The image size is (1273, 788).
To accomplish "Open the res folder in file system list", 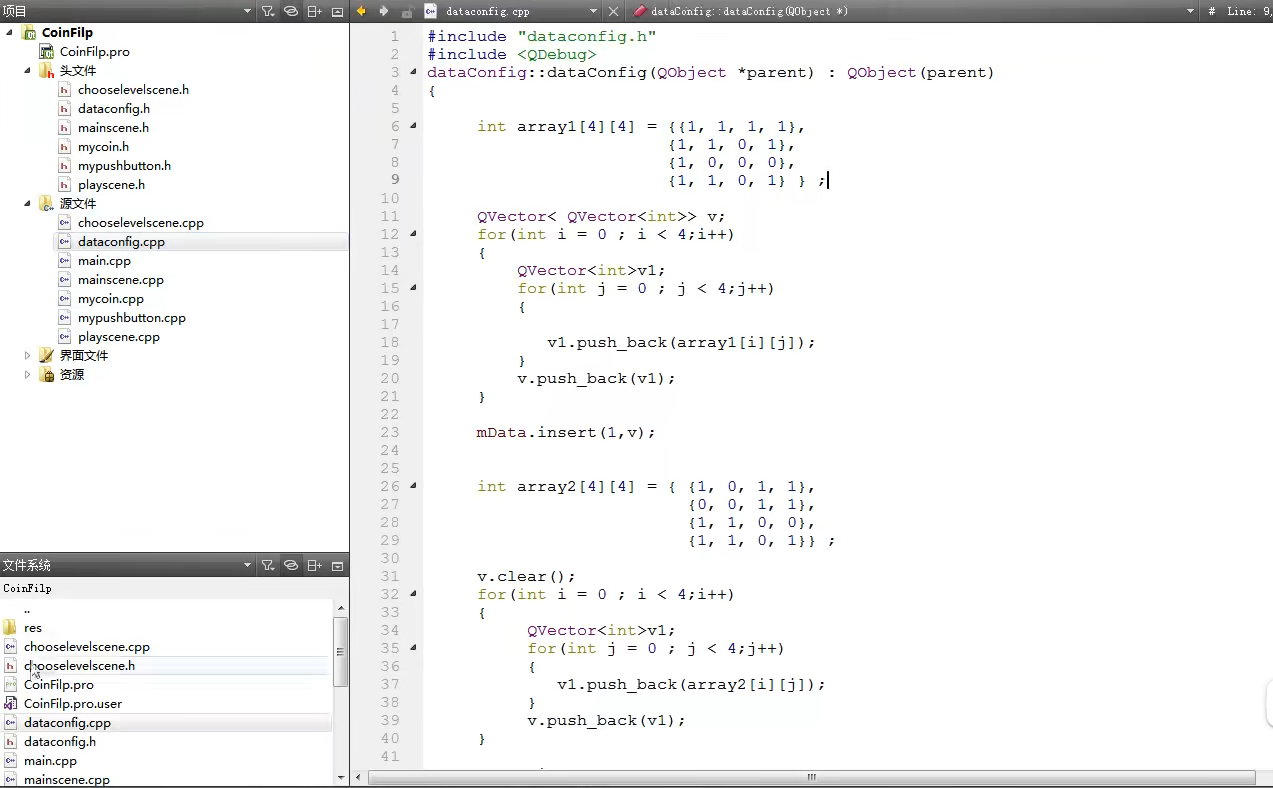I will [33, 628].
